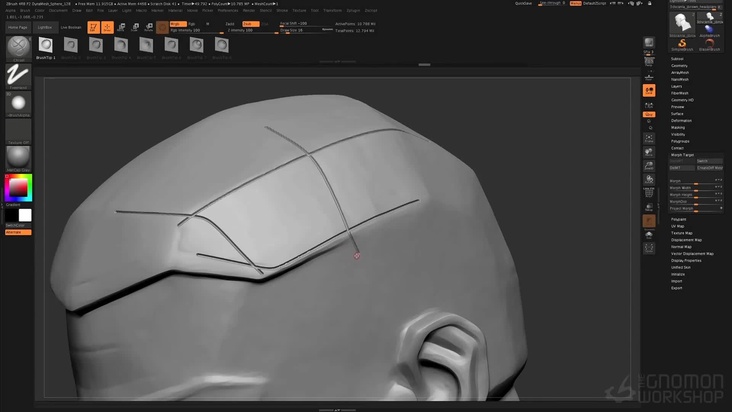
Task: Select the SimpleBrush tool thumbnail
Action: pyautogui.click(x=682, y=45)
